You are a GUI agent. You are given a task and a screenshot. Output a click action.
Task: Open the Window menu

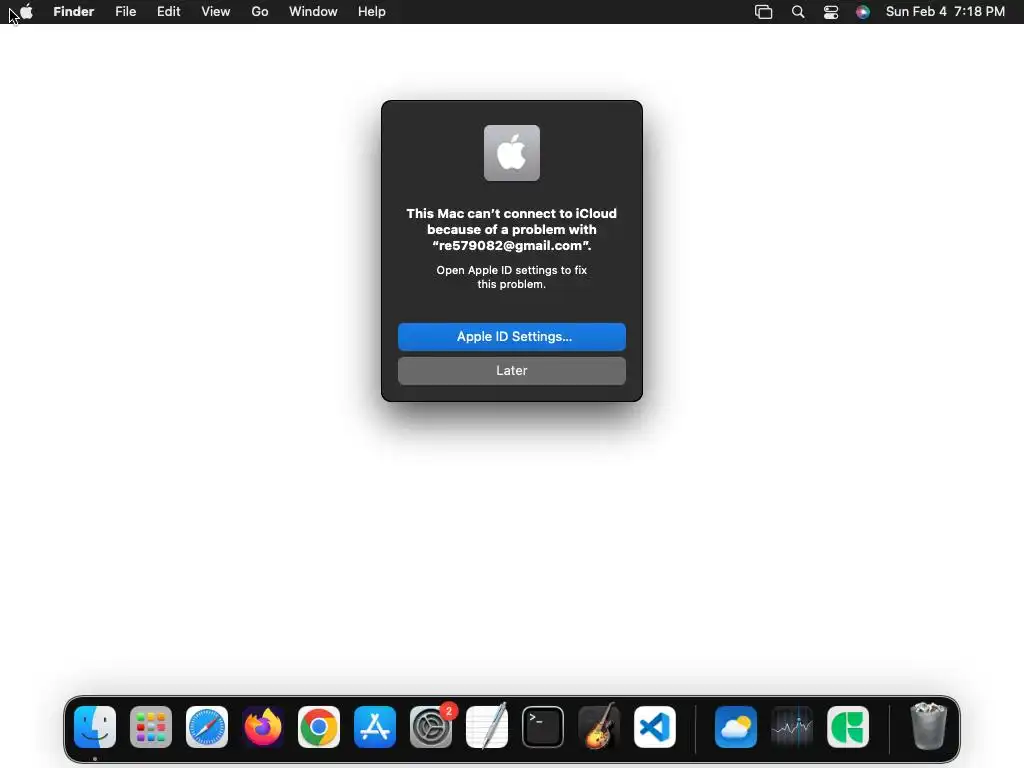pyautogui.click(x=313, y=12)
